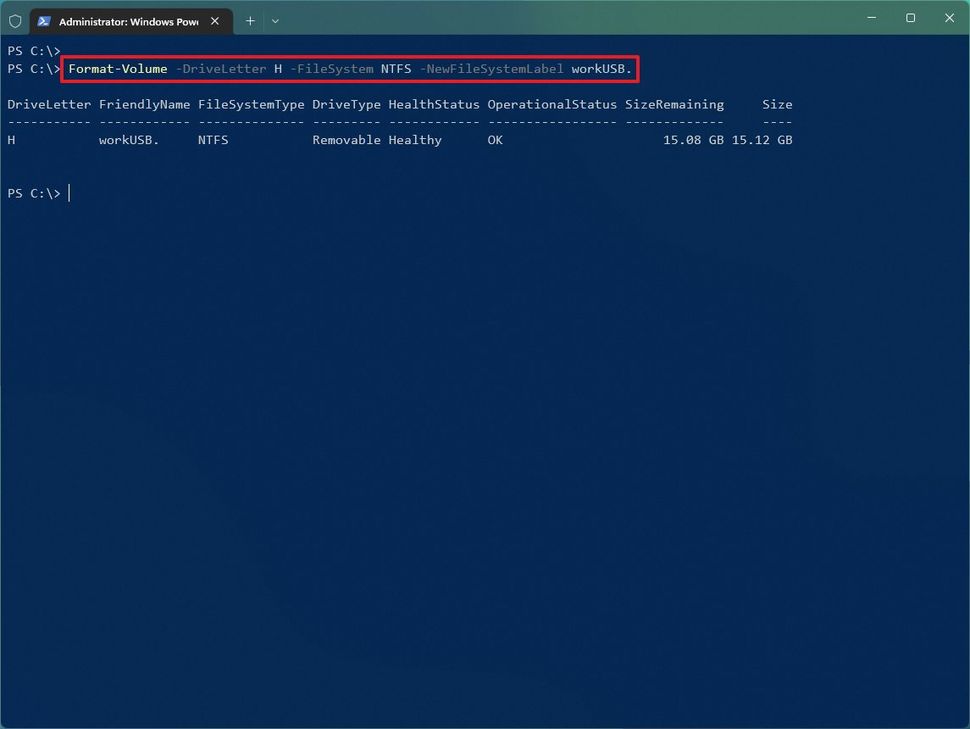
Task: Click the blinking cursor on the prompt line
Action: click(68, 193)
